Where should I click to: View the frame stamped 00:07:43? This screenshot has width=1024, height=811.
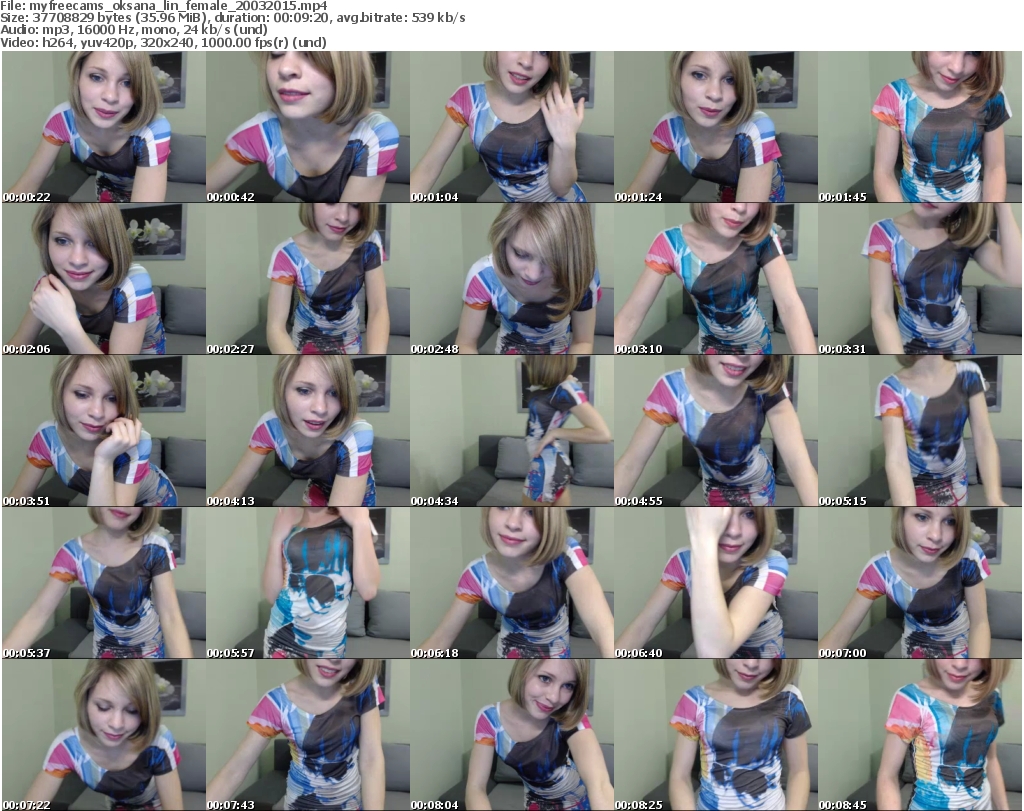point(308,735)
